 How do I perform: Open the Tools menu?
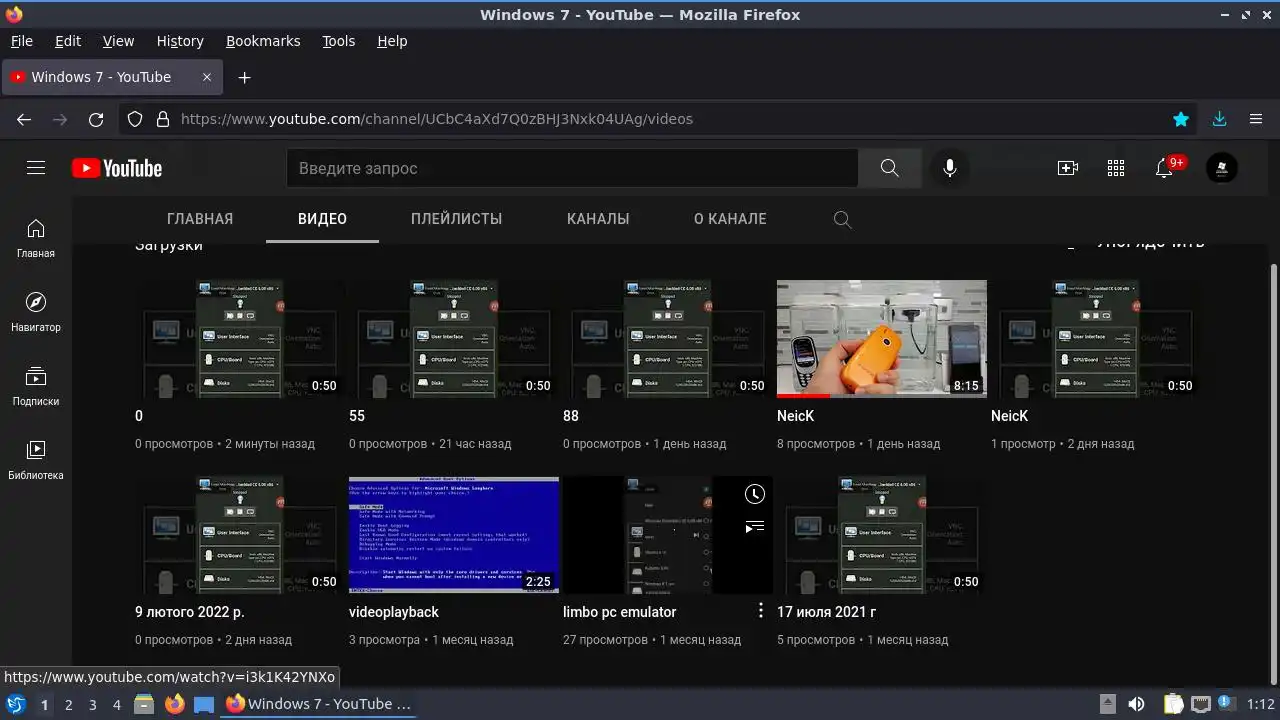(x=338, y=41)
